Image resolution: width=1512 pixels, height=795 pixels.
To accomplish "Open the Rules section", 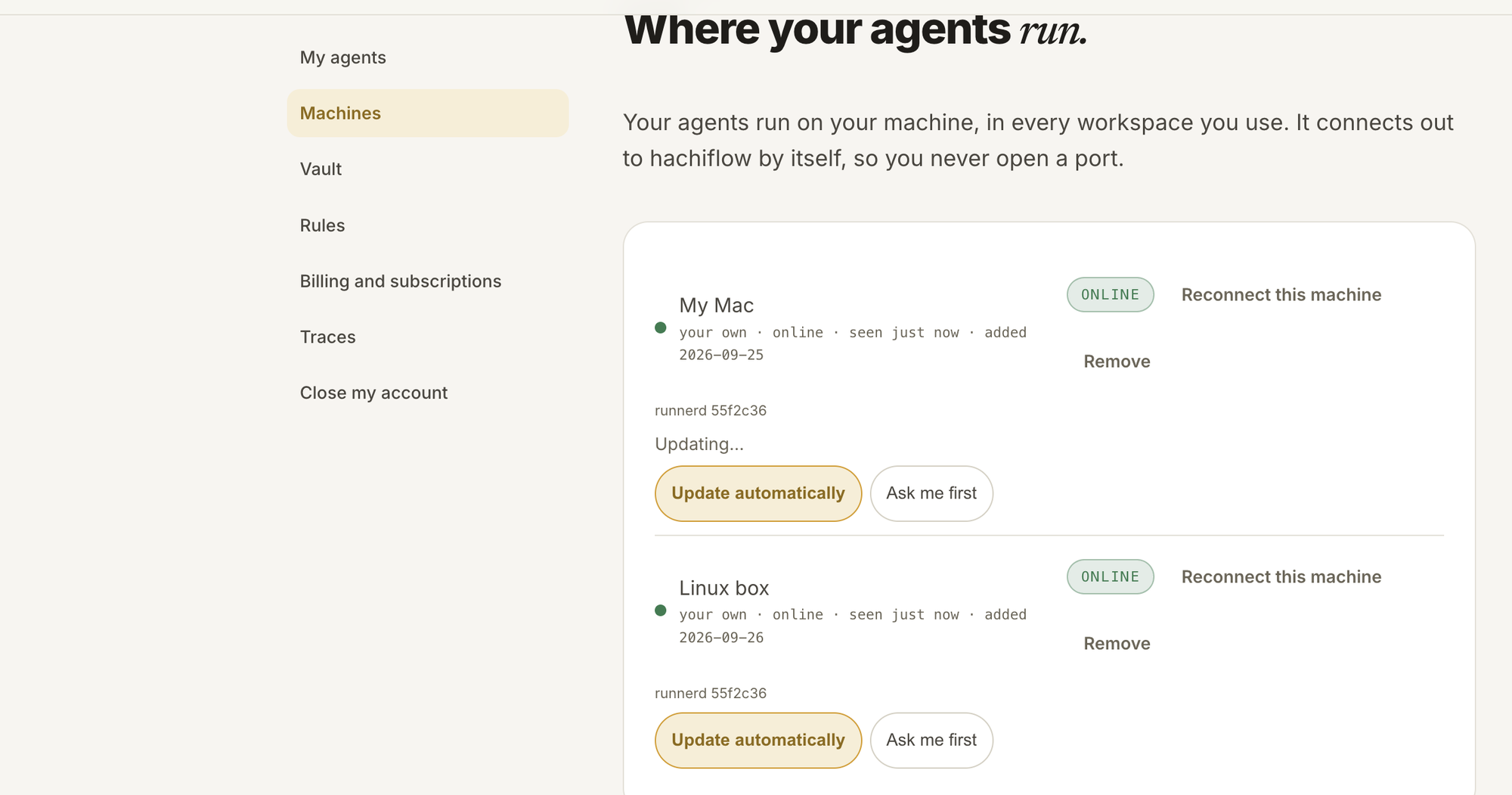I will (x=322, y=225).
